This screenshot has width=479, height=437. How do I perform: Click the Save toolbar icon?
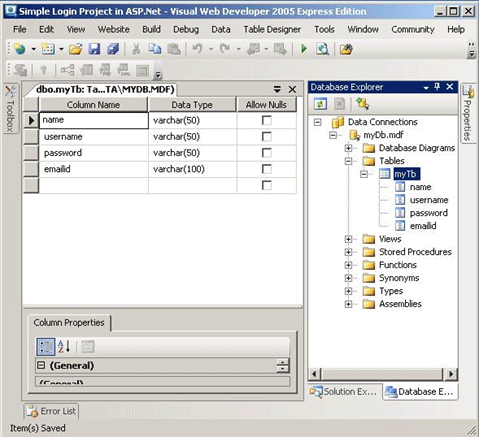pos(94,49)
